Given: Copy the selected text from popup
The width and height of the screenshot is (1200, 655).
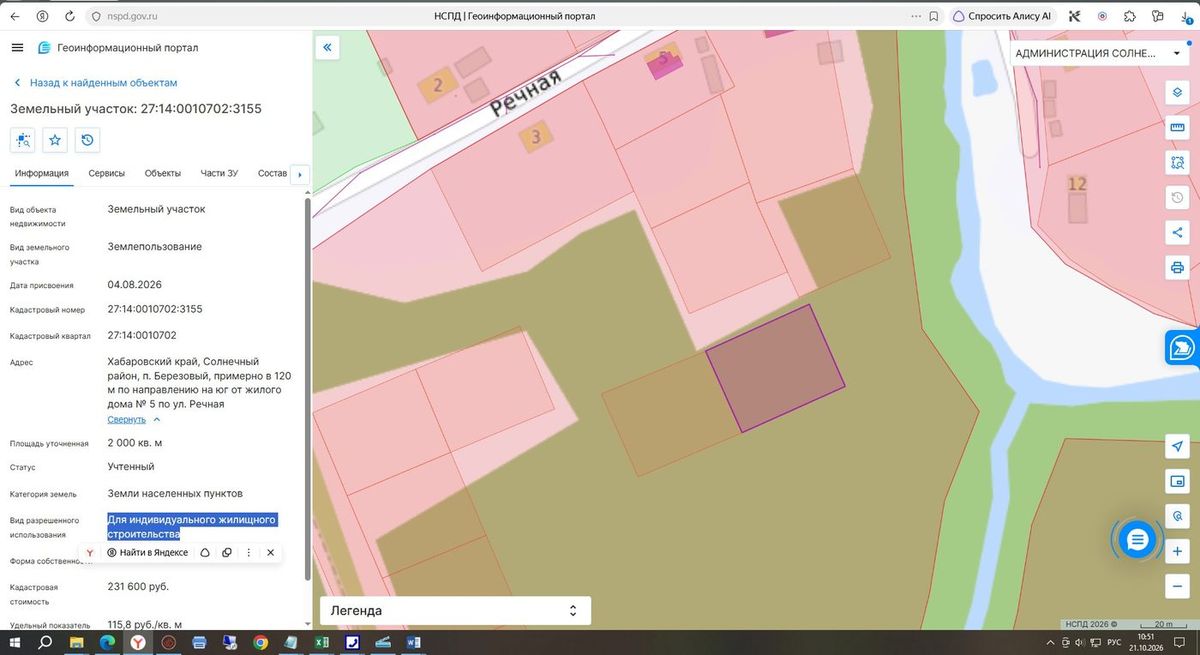Looking at the screenshot, I should [227, 552].
